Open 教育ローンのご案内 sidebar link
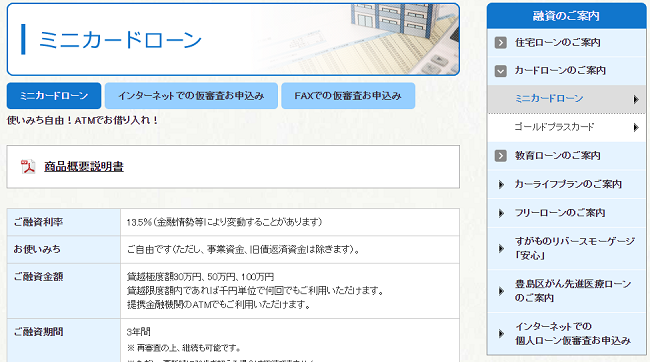This screenshot has width=650, height=362. [558, 155]
